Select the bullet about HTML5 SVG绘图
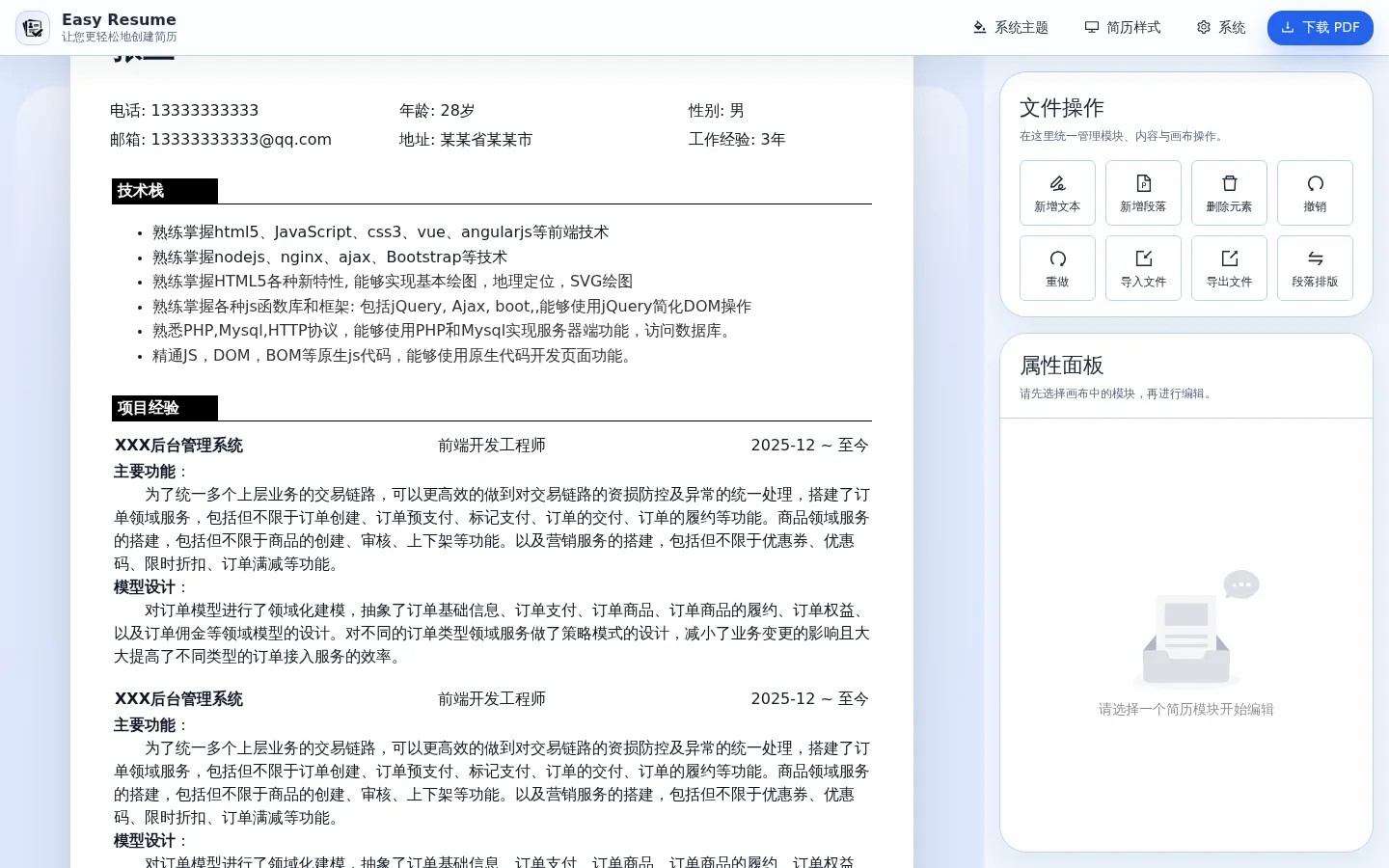 point(393,282)
